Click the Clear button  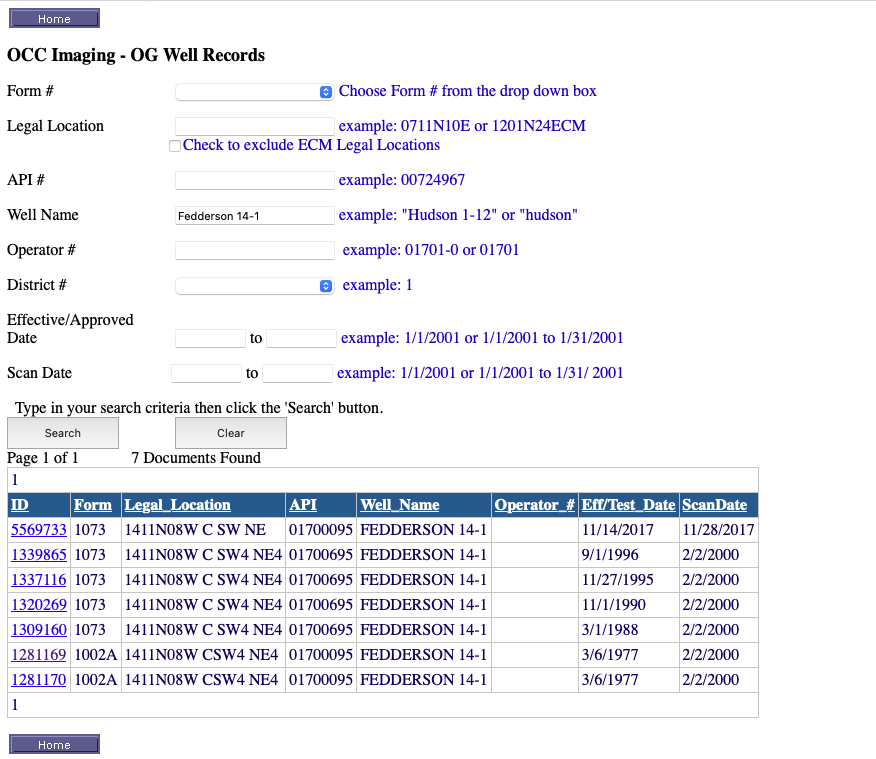point(231,433)
